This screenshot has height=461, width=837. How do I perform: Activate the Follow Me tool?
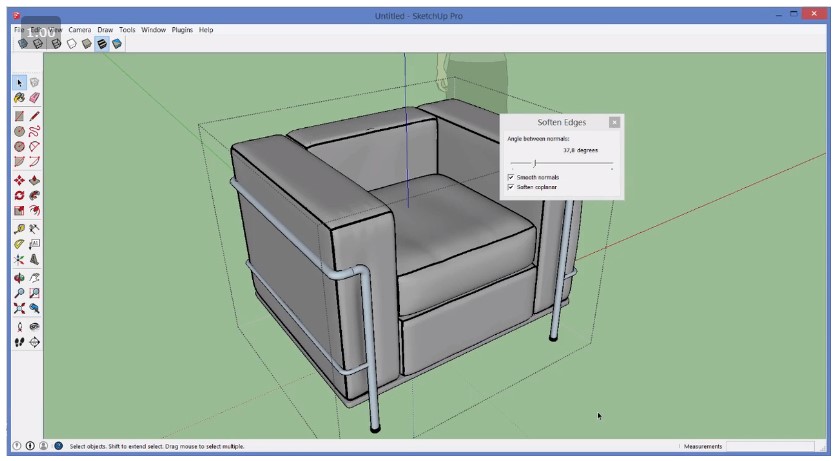click(35, 195)
